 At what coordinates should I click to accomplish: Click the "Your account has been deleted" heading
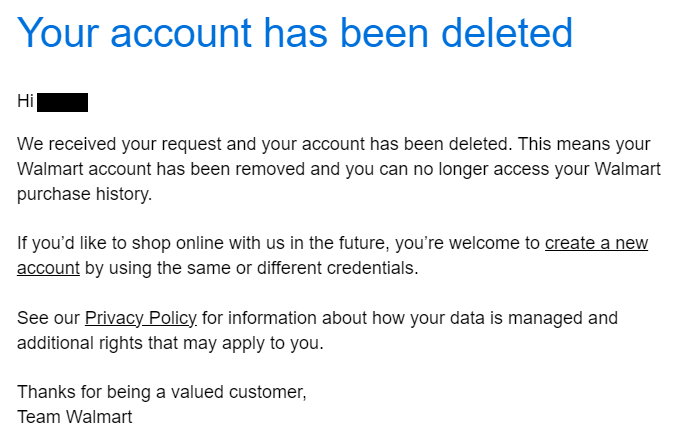click(295, 34)
